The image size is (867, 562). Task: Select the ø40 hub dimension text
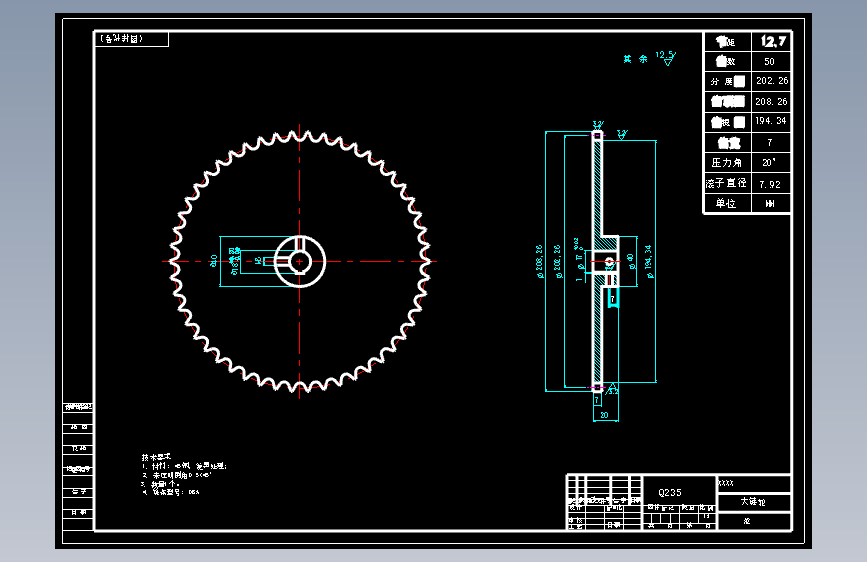[x=630, y=261]
